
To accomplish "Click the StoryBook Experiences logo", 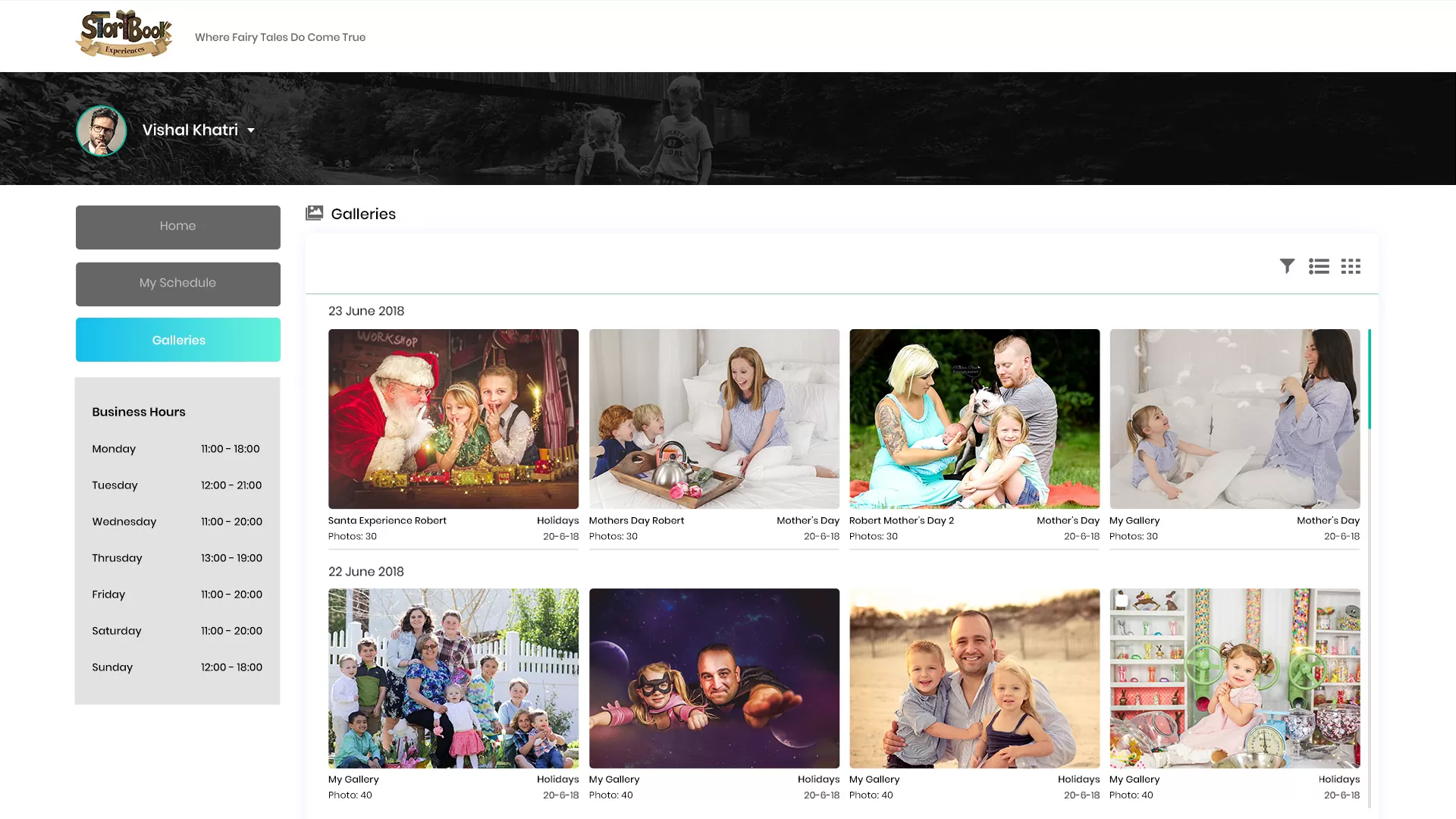I will (125, 34).
